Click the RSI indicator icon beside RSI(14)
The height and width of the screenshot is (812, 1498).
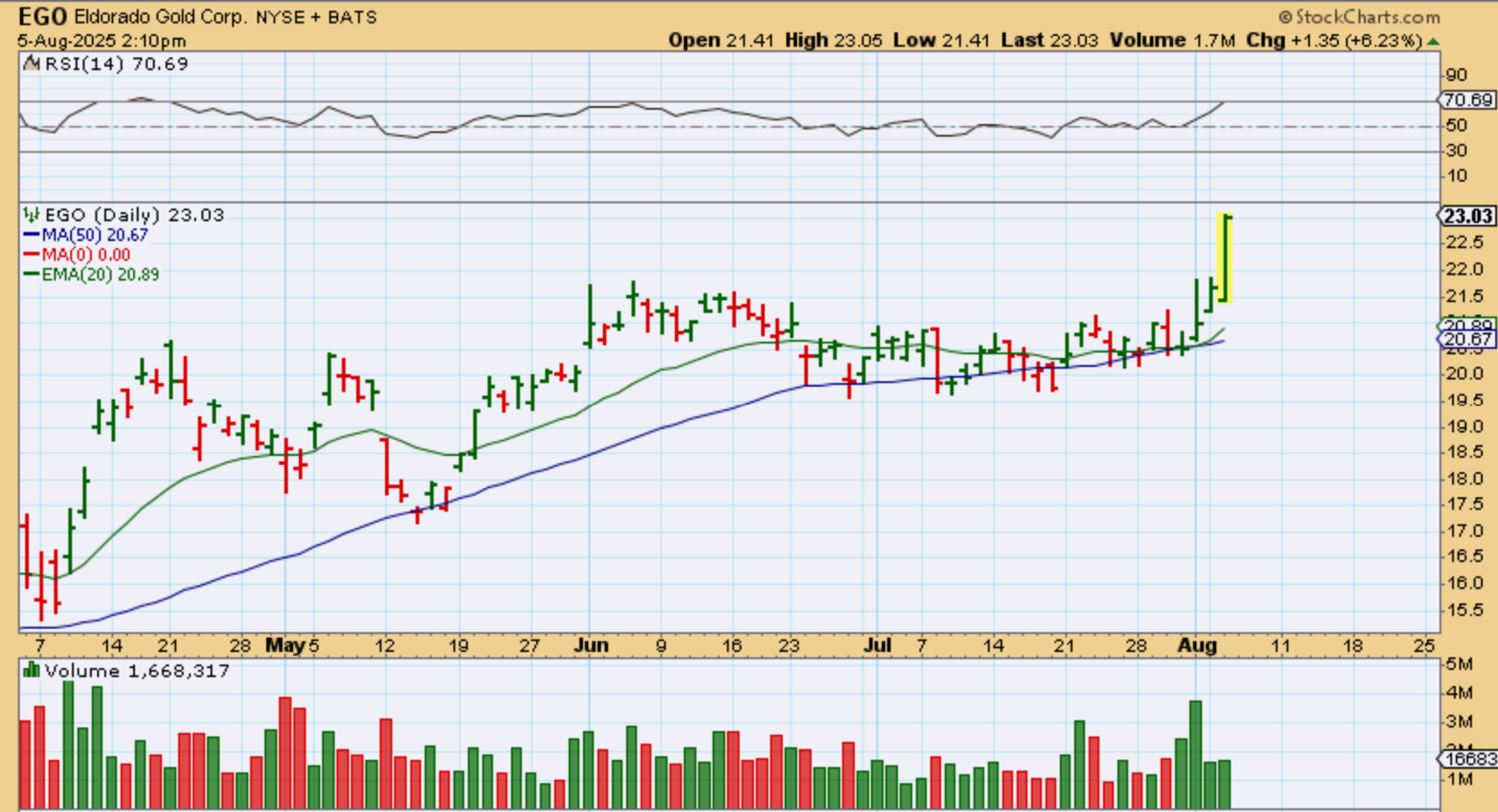point(31,64)
